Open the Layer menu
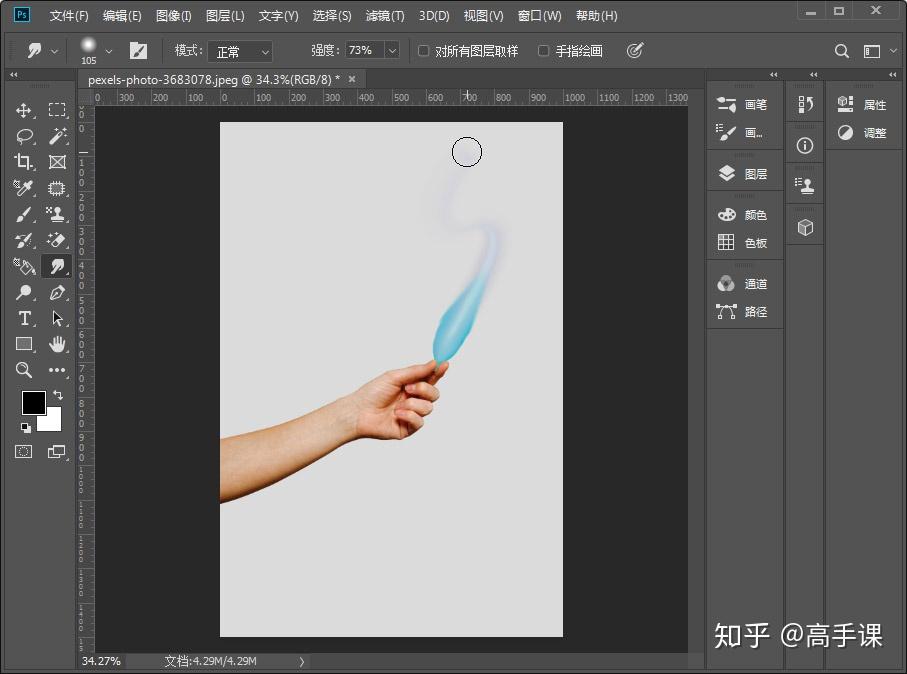Screen dimensions: 907x674 click(225, 16)
